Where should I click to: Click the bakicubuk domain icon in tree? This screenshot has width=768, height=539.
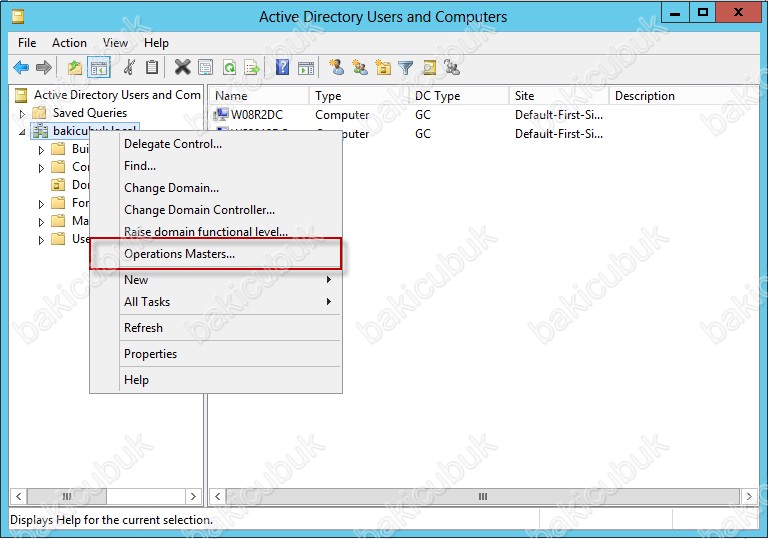coord(40,131)
